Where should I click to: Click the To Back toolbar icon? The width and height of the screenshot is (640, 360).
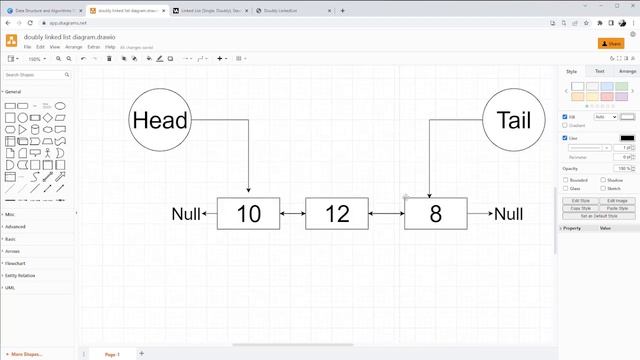[x=134, y=59]
